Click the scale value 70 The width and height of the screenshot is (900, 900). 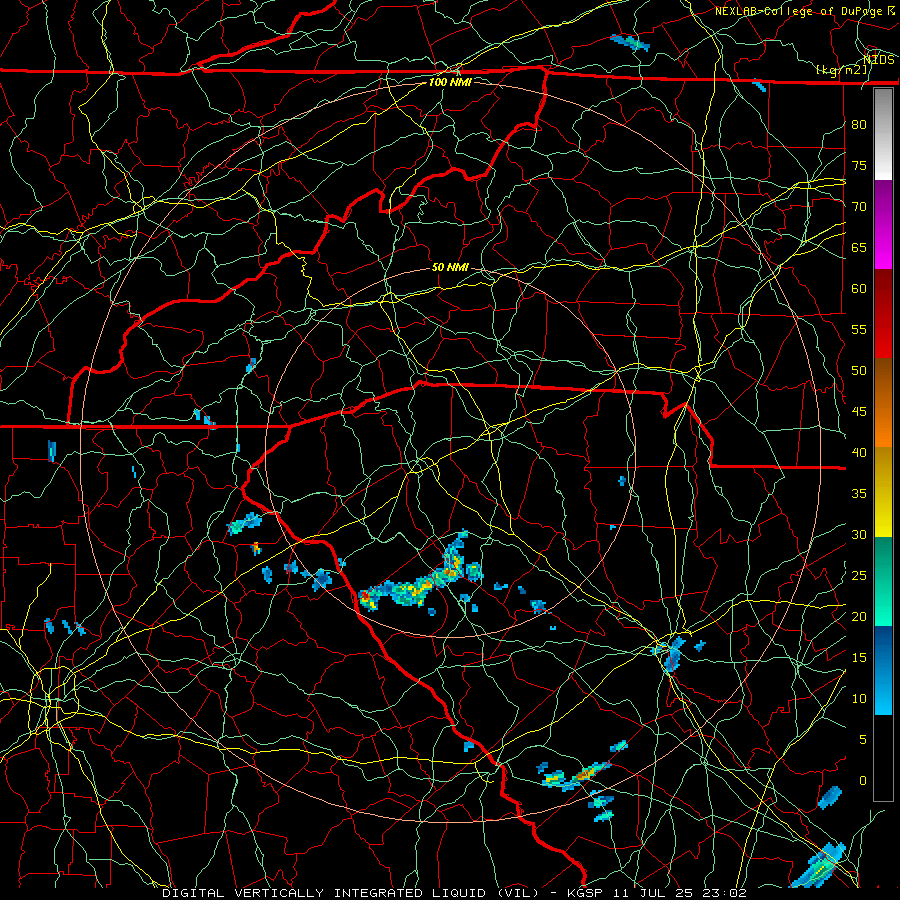coord(859,207)
